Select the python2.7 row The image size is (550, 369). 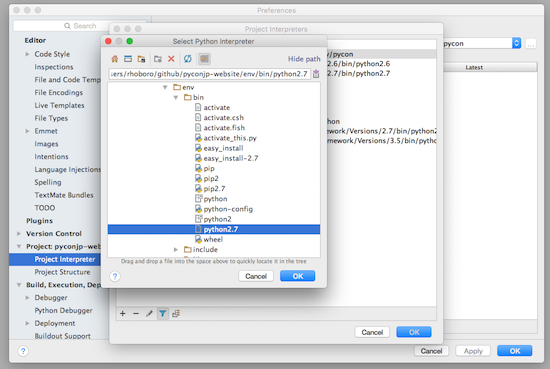214,229
